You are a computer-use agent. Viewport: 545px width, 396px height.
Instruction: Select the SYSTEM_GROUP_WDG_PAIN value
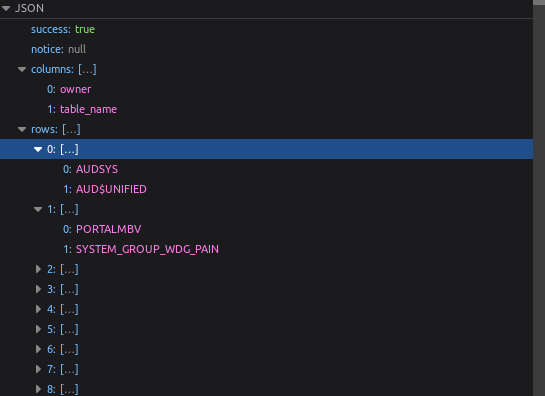point(147,249)
